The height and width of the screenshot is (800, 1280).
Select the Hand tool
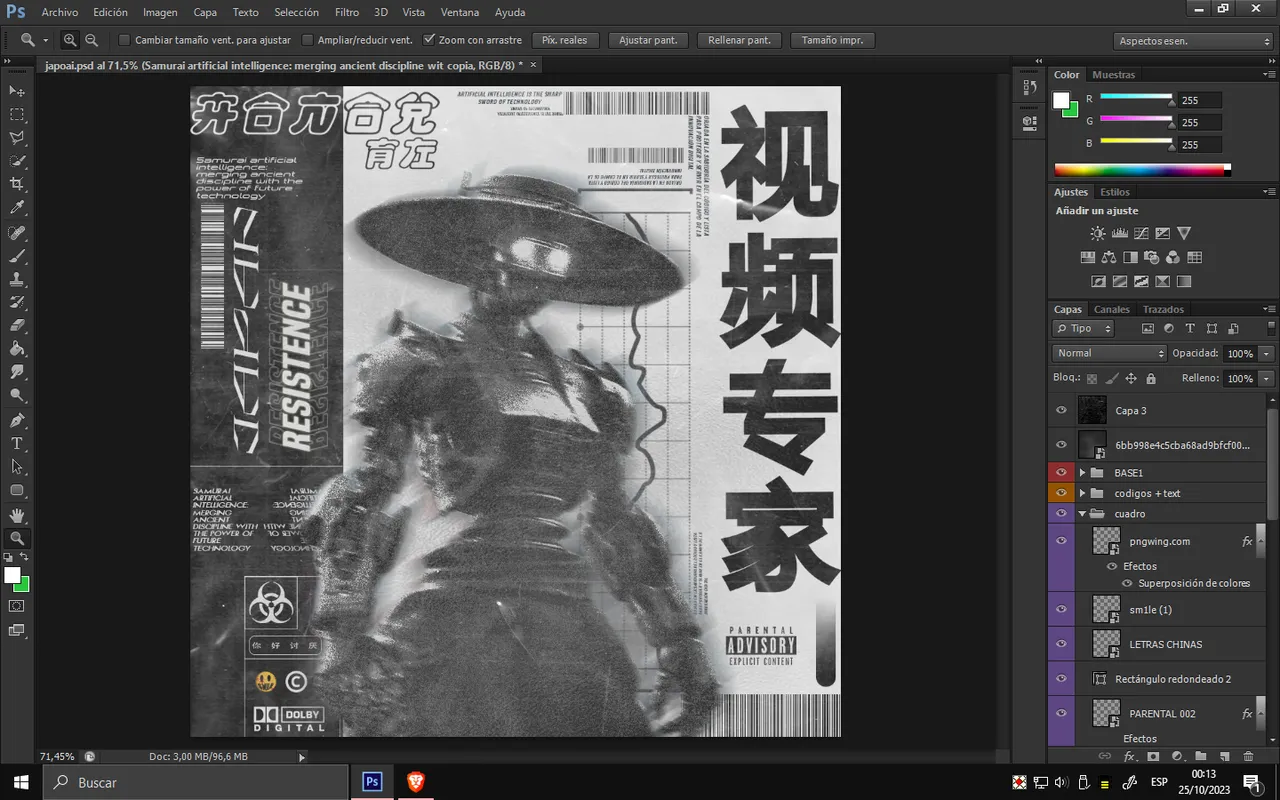pos(17,515)
